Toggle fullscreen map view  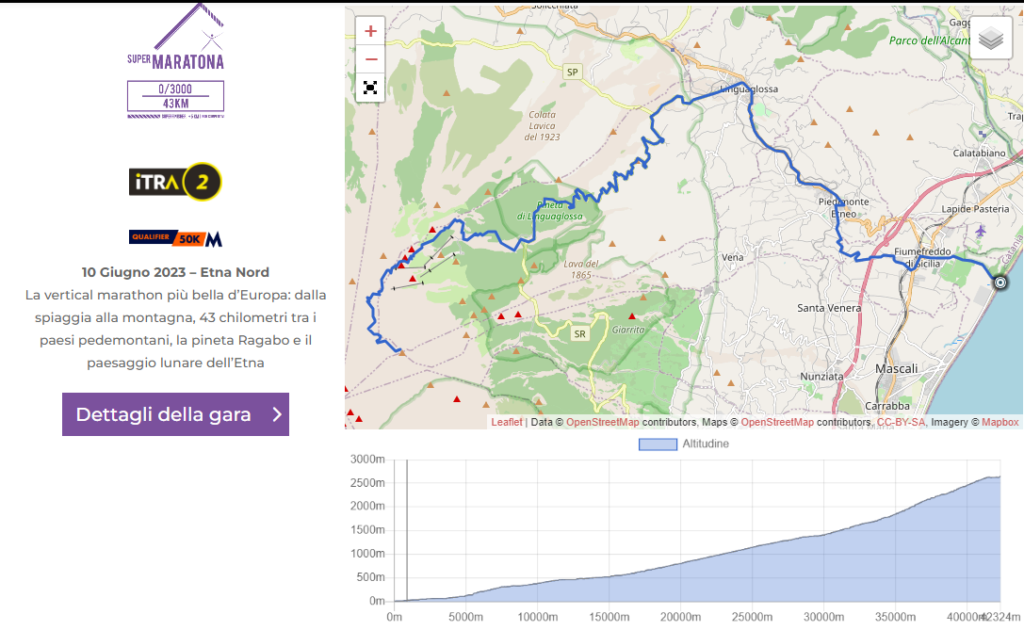(370, 88)
